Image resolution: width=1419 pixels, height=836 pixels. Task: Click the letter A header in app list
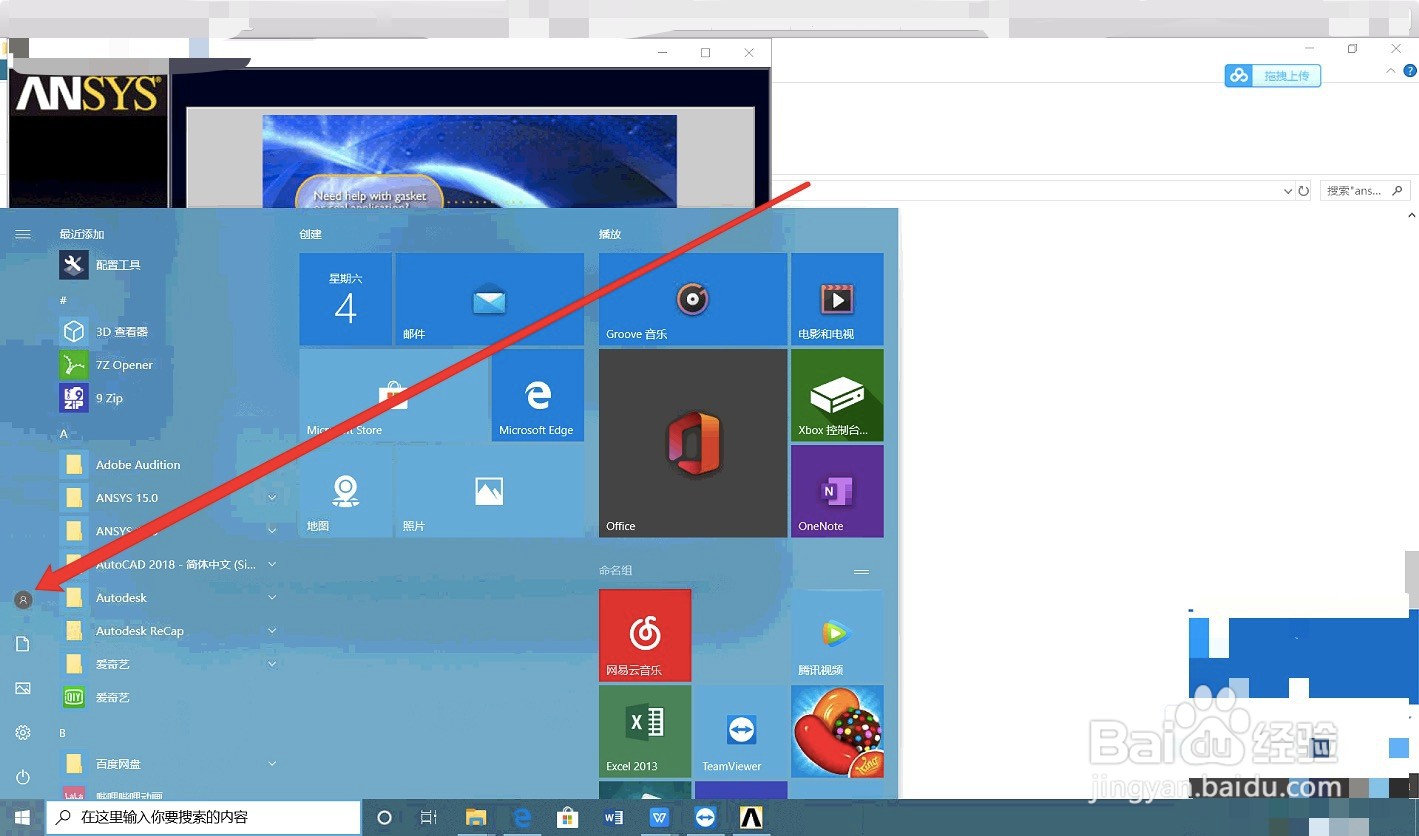64,434
